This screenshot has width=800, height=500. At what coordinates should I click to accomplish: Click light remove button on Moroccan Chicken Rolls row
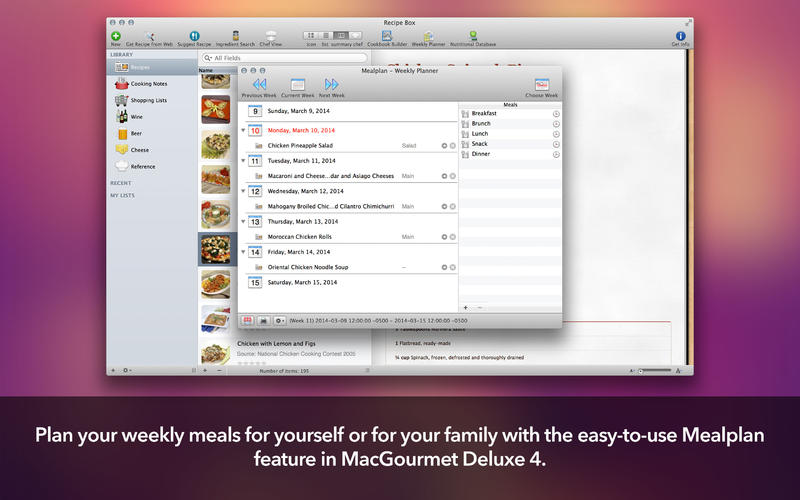click(453, 237)
